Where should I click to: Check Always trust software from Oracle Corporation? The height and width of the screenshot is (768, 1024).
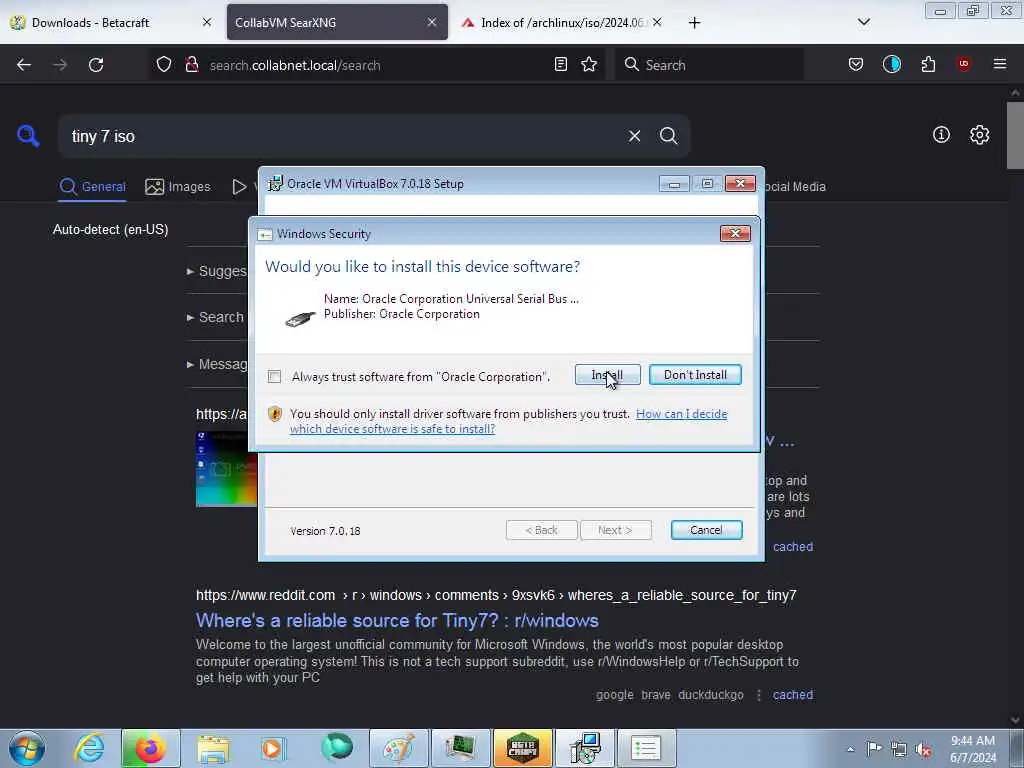click(x=274, y=377)
